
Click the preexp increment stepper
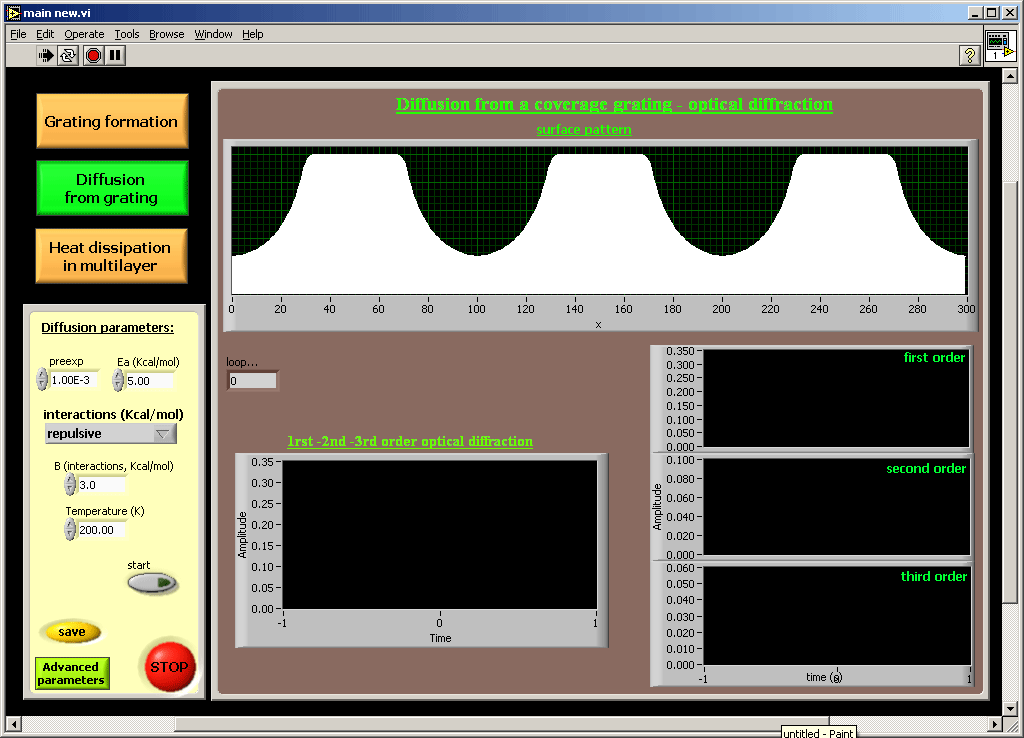[x=42, y=374]
